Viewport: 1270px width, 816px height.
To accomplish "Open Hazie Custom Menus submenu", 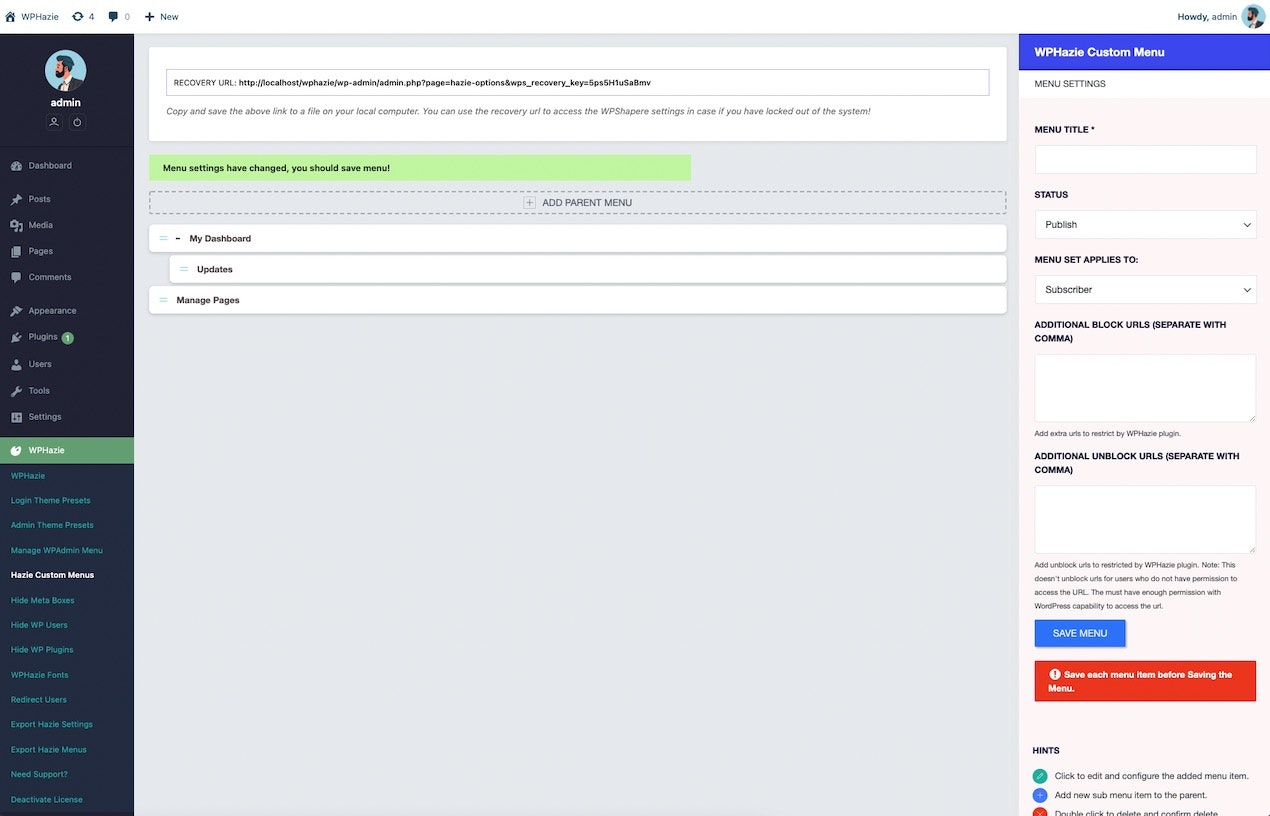I will (x=52, y=575).
